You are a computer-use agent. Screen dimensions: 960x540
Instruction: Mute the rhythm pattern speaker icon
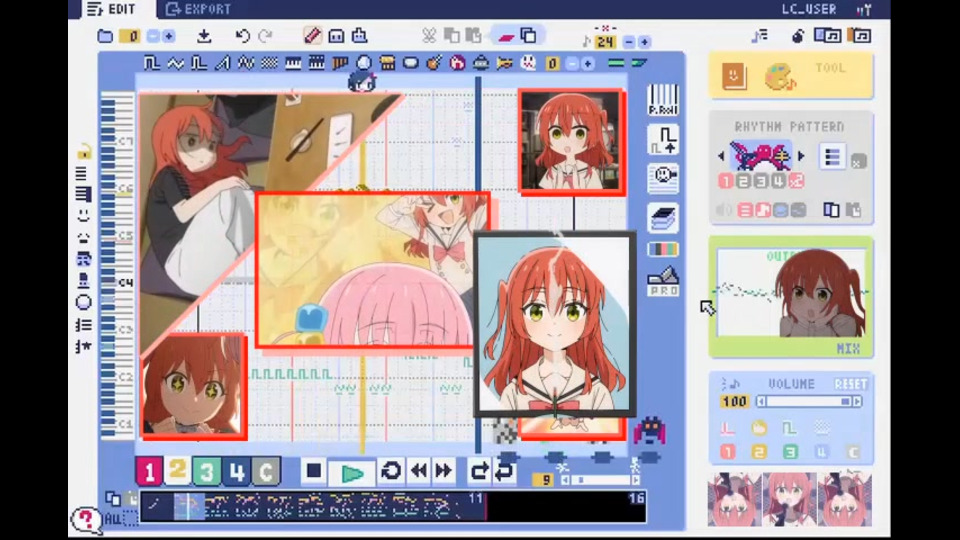(724, 210)
